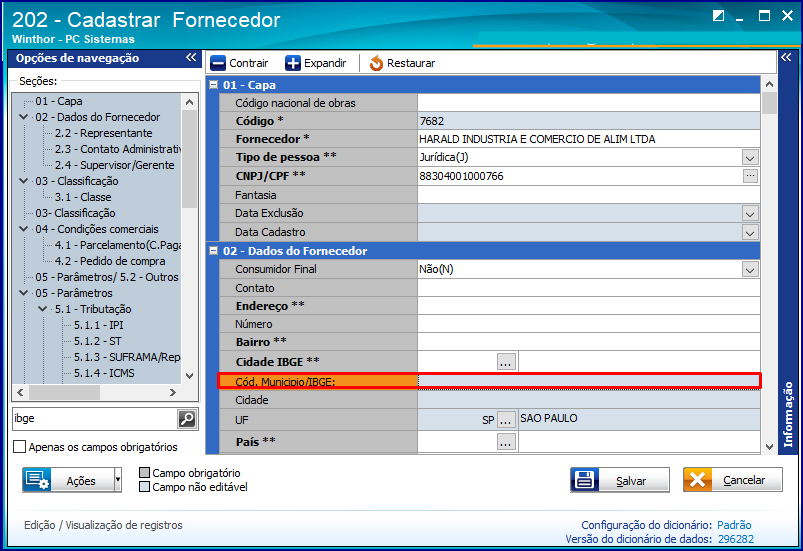
Task: Click the Bairro input field
Action: tap(588, 342)
